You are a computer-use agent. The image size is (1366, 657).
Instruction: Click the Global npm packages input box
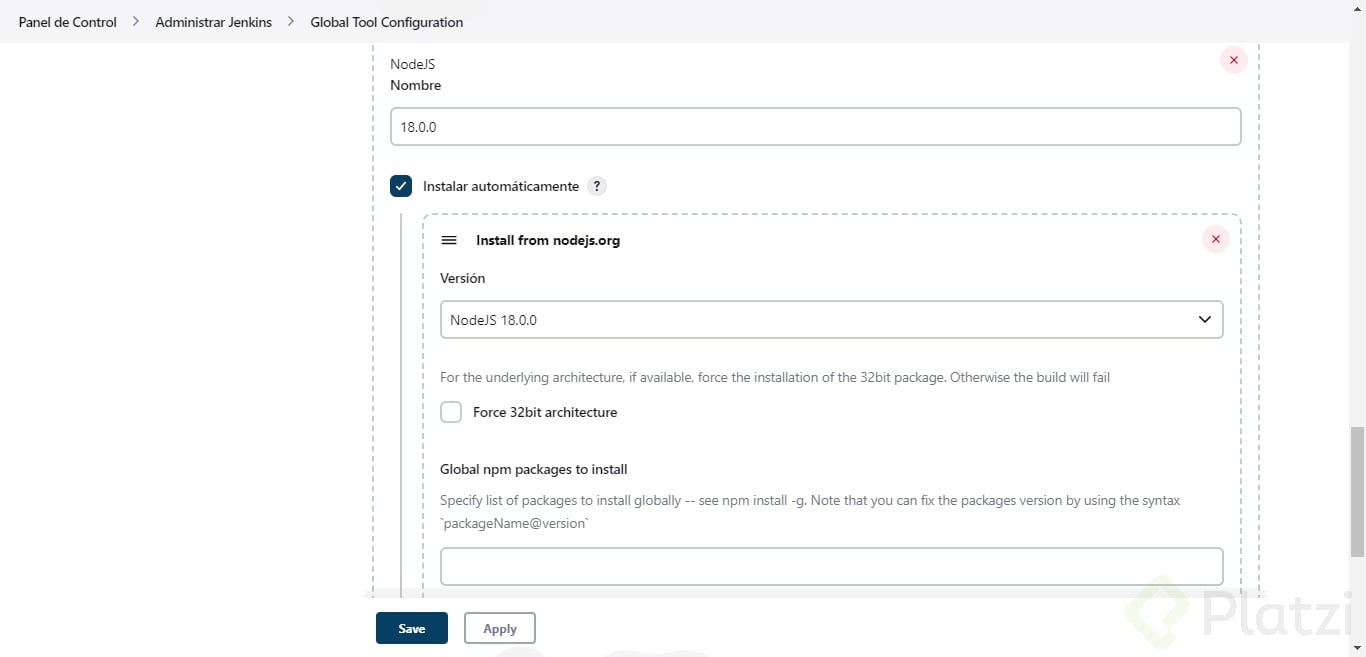[831, 566]
